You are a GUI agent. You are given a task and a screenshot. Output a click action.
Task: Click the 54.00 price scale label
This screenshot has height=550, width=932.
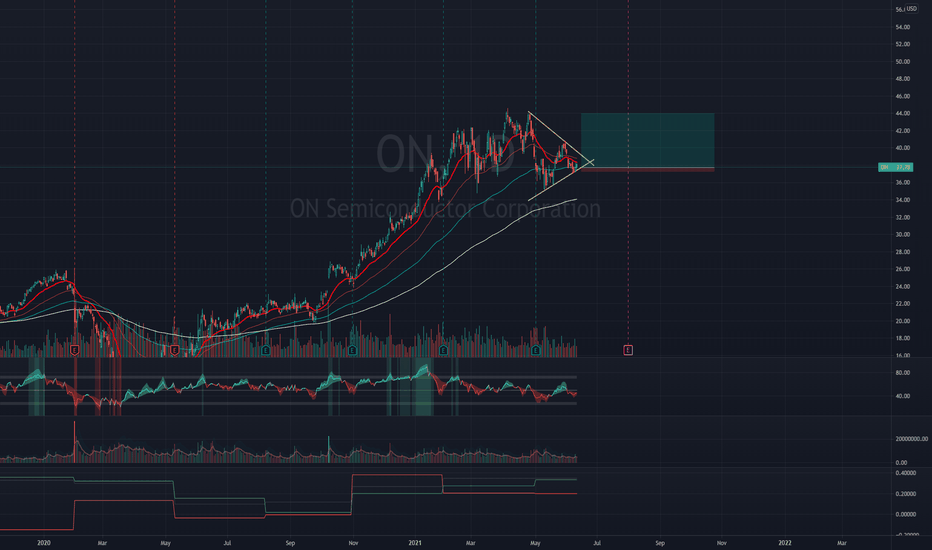(902, 27)
